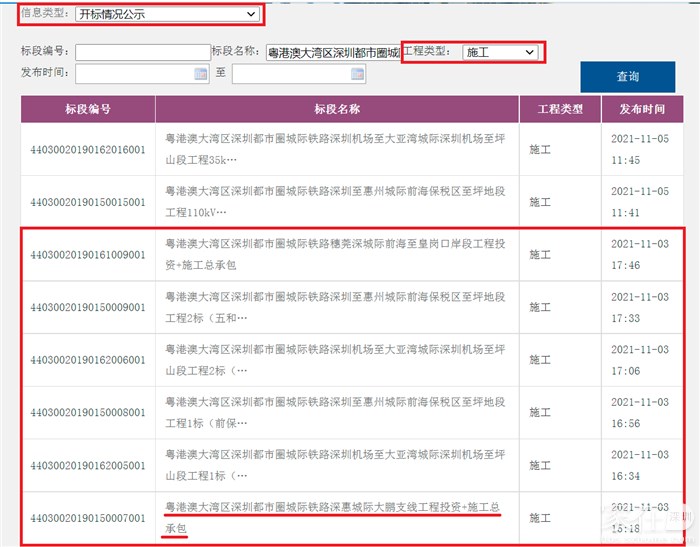Focus the 标段编号 input field

click(x=141, y=52)
